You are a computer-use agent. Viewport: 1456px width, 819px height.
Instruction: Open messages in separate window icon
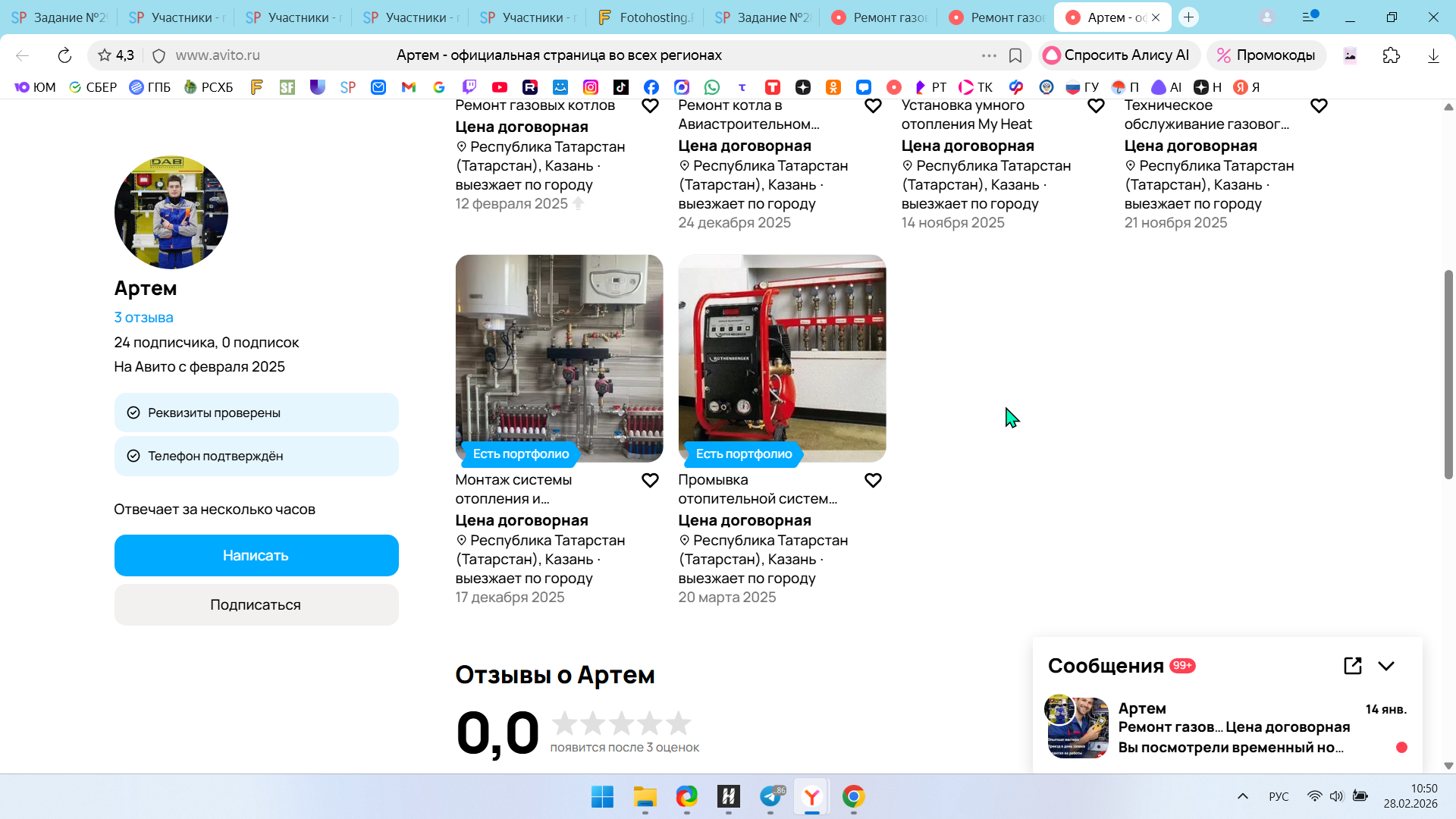(x=1352, y=666)
